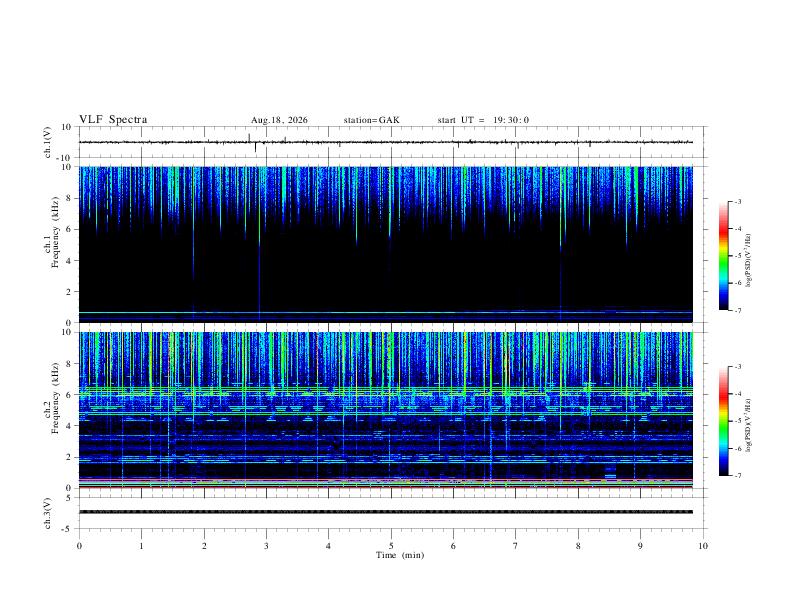Click the ch.1 Frequency (kHz) axis label
The height and width of the screenshot is (612, 792).
52,232
